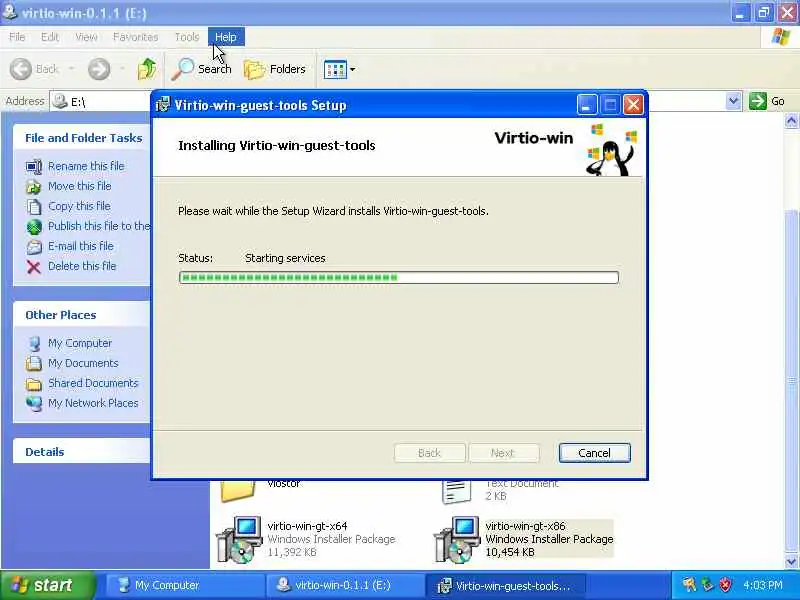The height and width of the screenshot is (600, 800).
Task: Click the Back arrow icon in Explorer toolbar
Action: [21, 69]
